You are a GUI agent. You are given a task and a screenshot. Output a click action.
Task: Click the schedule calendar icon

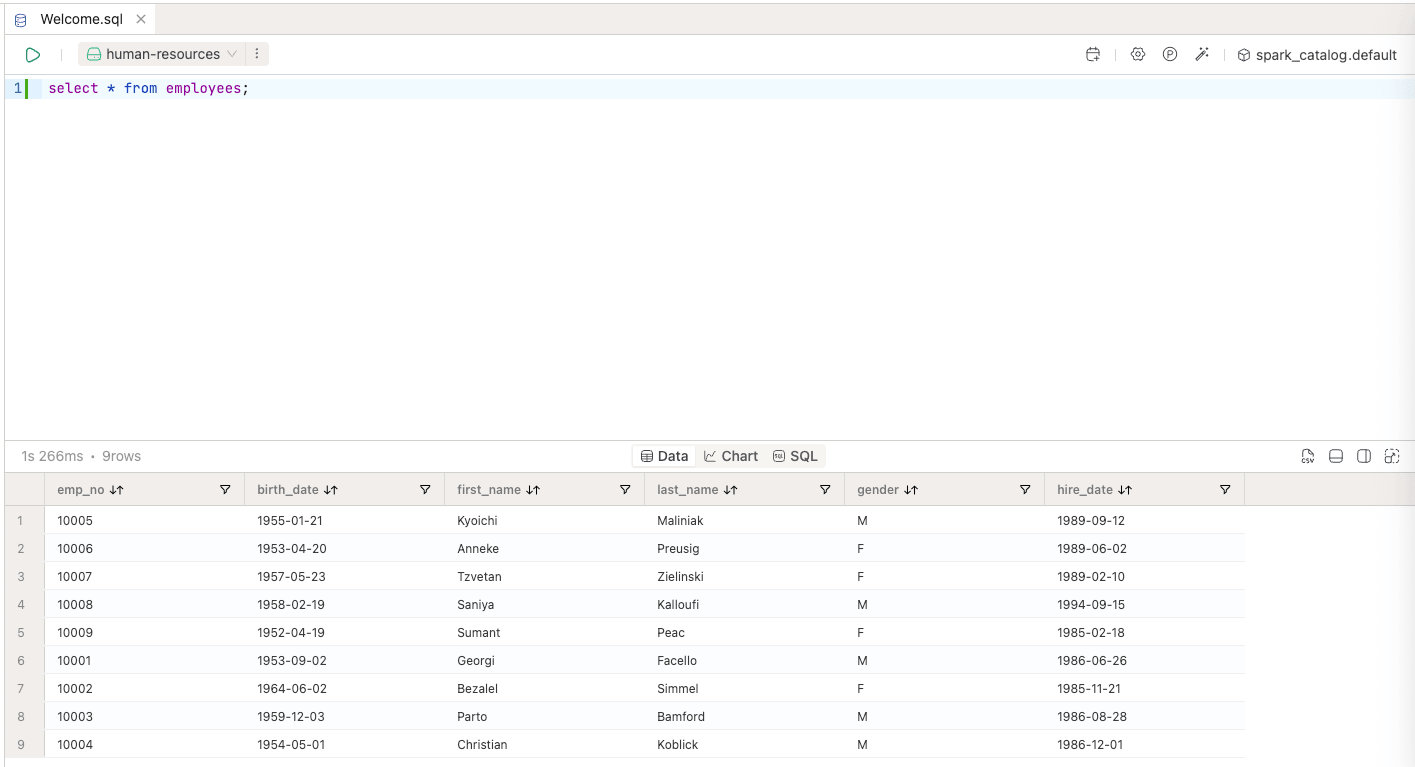point(1093,55)
